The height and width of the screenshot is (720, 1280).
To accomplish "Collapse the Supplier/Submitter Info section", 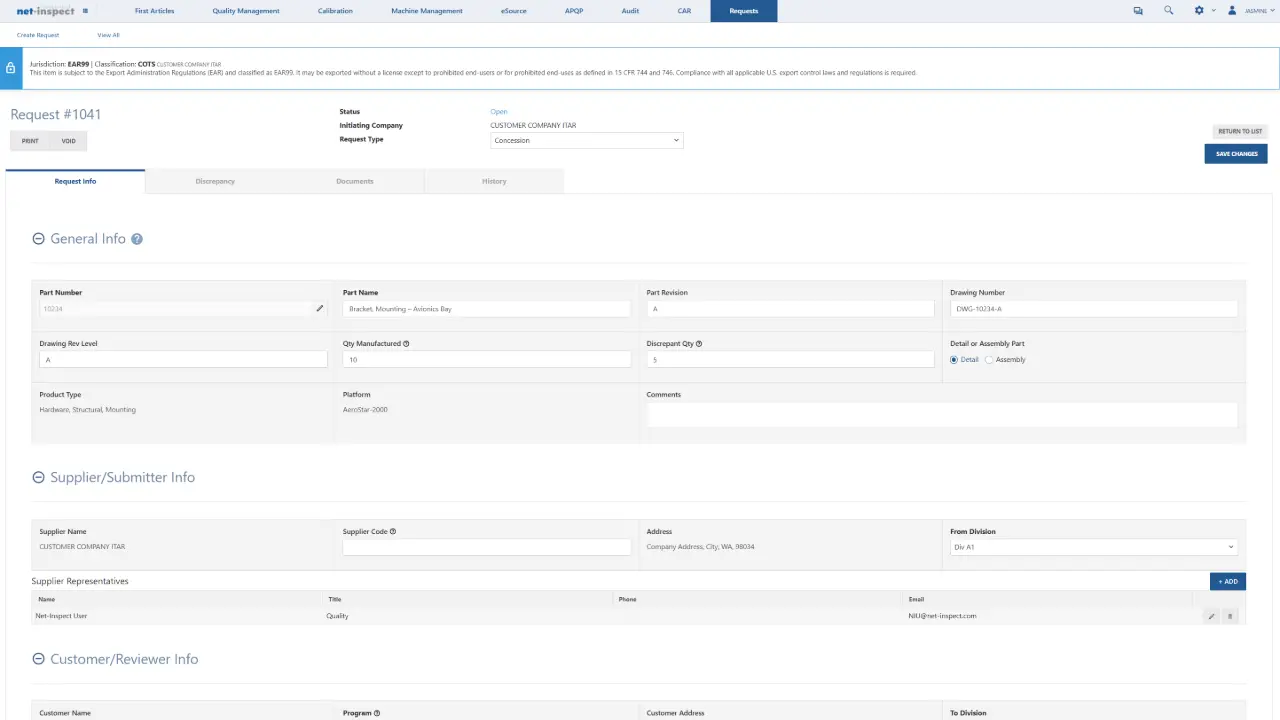I will (37, 477).
